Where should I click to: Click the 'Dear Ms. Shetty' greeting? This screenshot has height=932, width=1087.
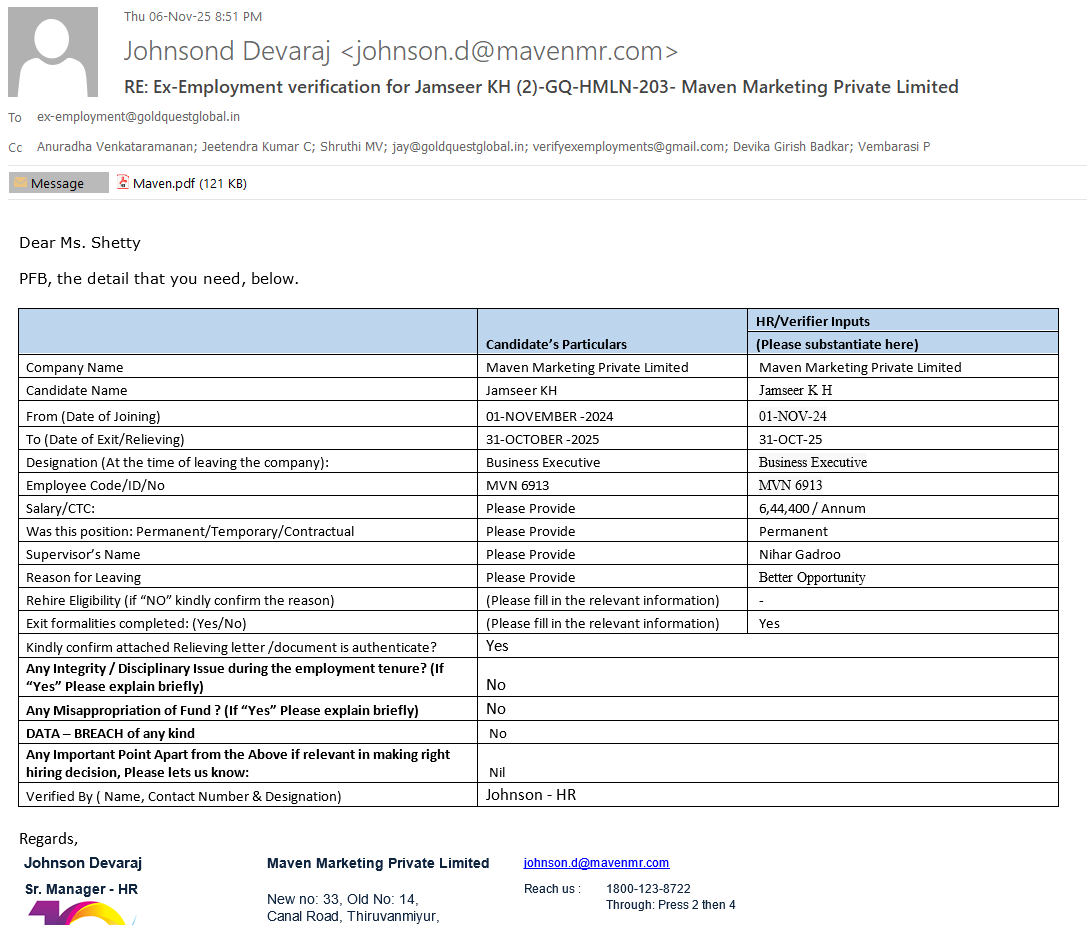pos(80,243)
